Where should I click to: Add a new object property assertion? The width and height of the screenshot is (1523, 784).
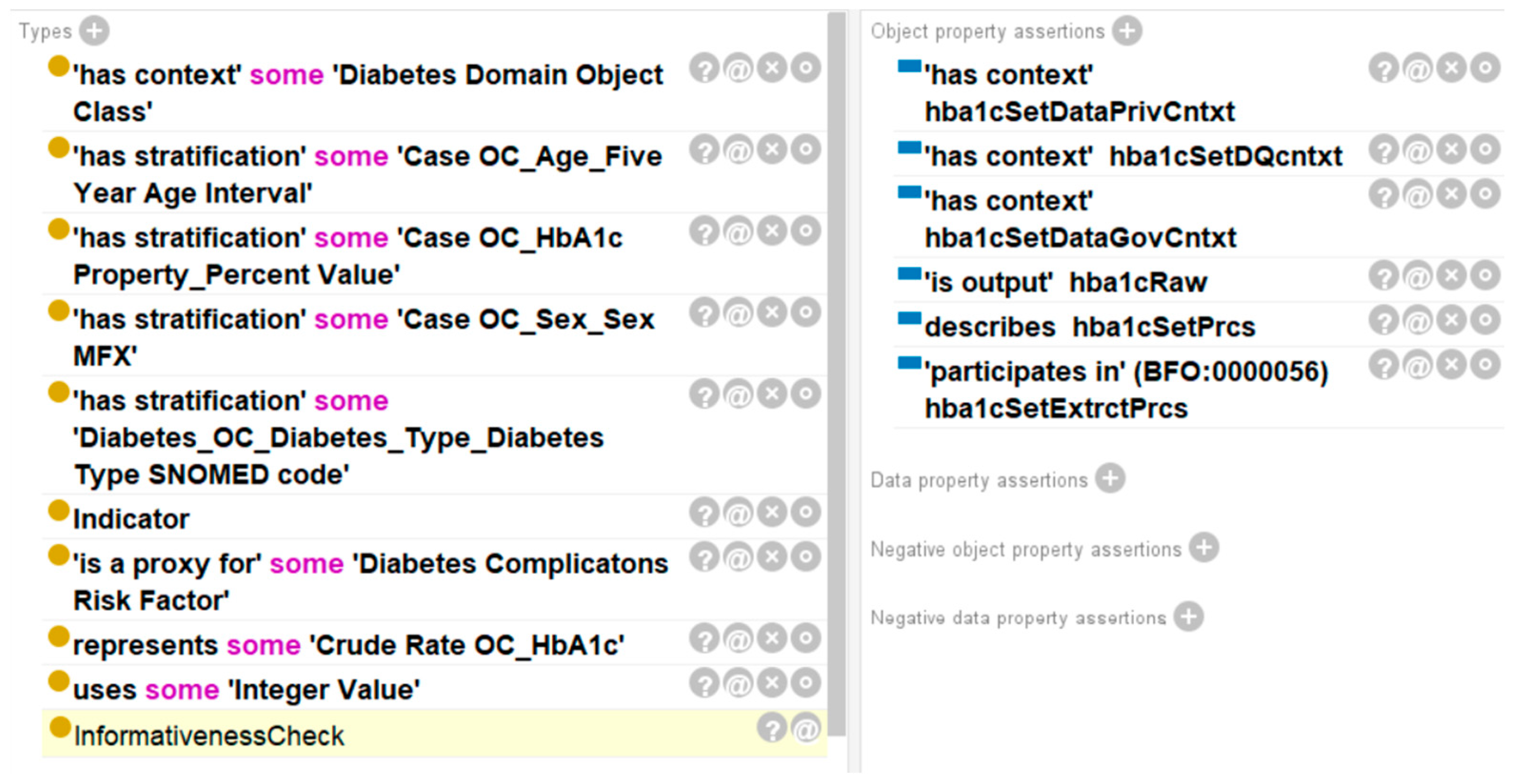(x=1127, y=31)
